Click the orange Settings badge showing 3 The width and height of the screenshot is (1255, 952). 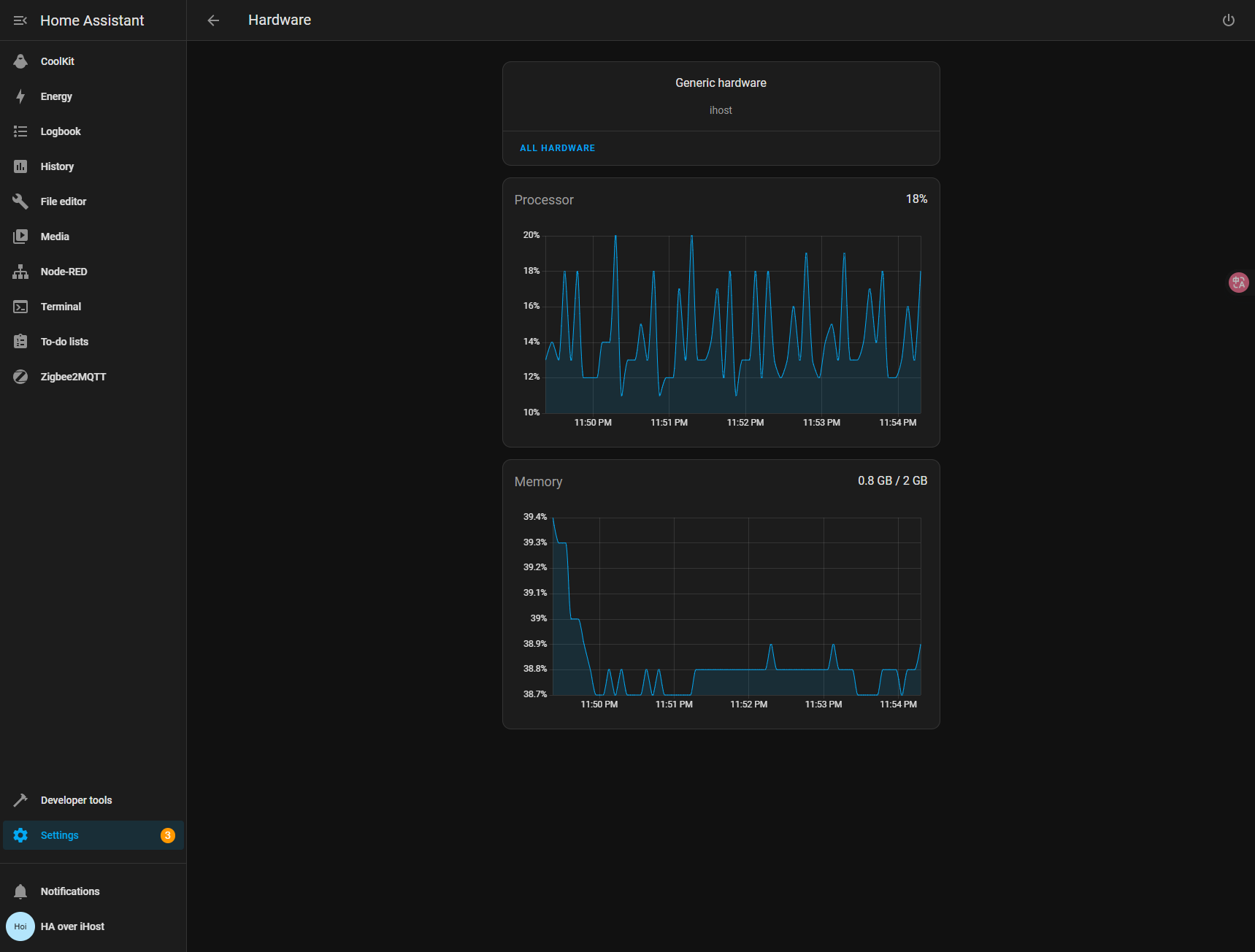(168, 835)
